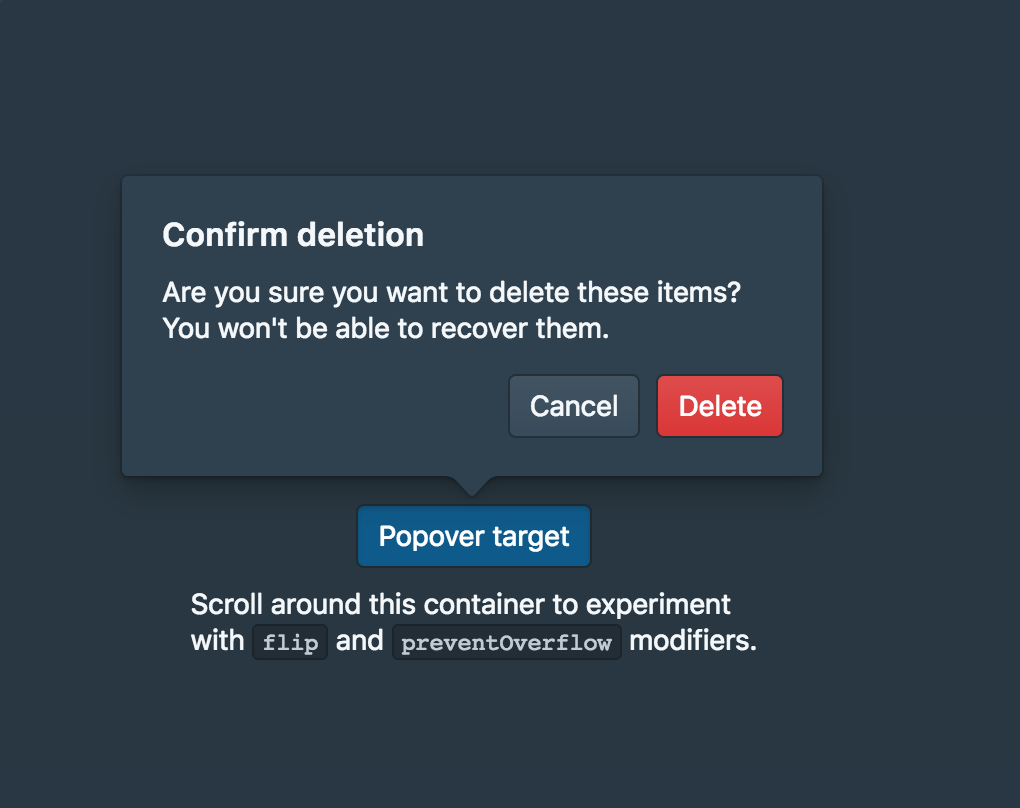Click the preventOverflow modifier chip
Image resolution: width=1020 pixels, height=808 pixels.
coord(506,642)
